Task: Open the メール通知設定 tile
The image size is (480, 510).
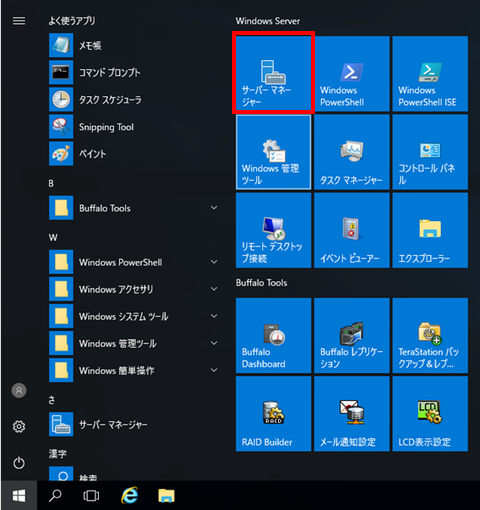Action: click(x=352, y=414)
